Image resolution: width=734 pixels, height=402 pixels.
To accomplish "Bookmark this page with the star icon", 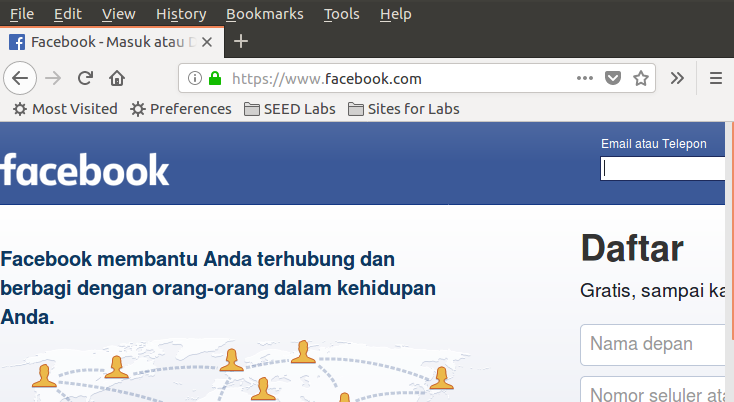I will [x=641, y=78].
